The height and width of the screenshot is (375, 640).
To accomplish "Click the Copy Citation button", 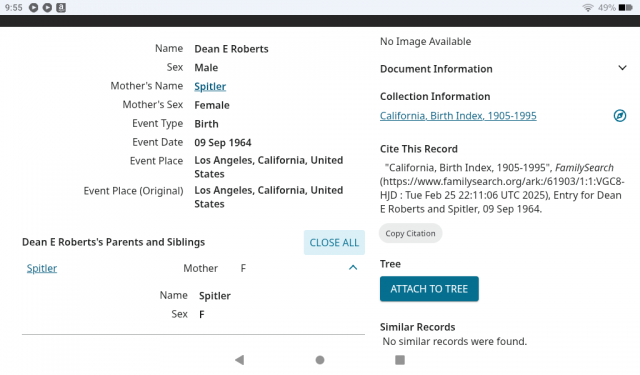I will (x=410, y=233).
